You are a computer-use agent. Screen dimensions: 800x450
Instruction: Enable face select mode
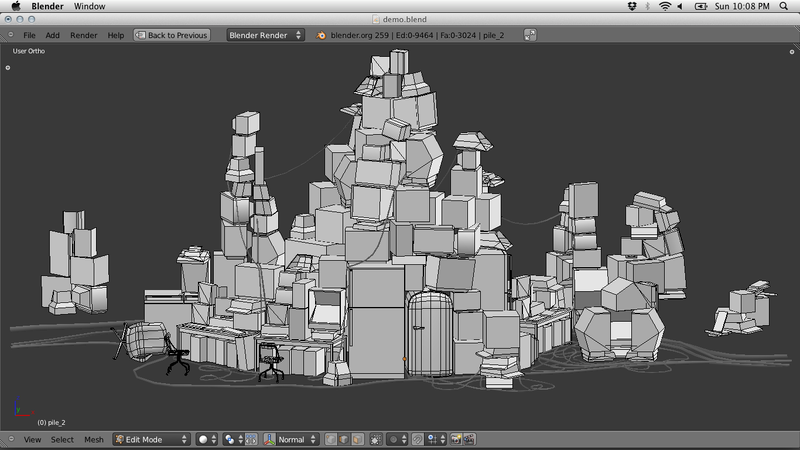point(358,439)
